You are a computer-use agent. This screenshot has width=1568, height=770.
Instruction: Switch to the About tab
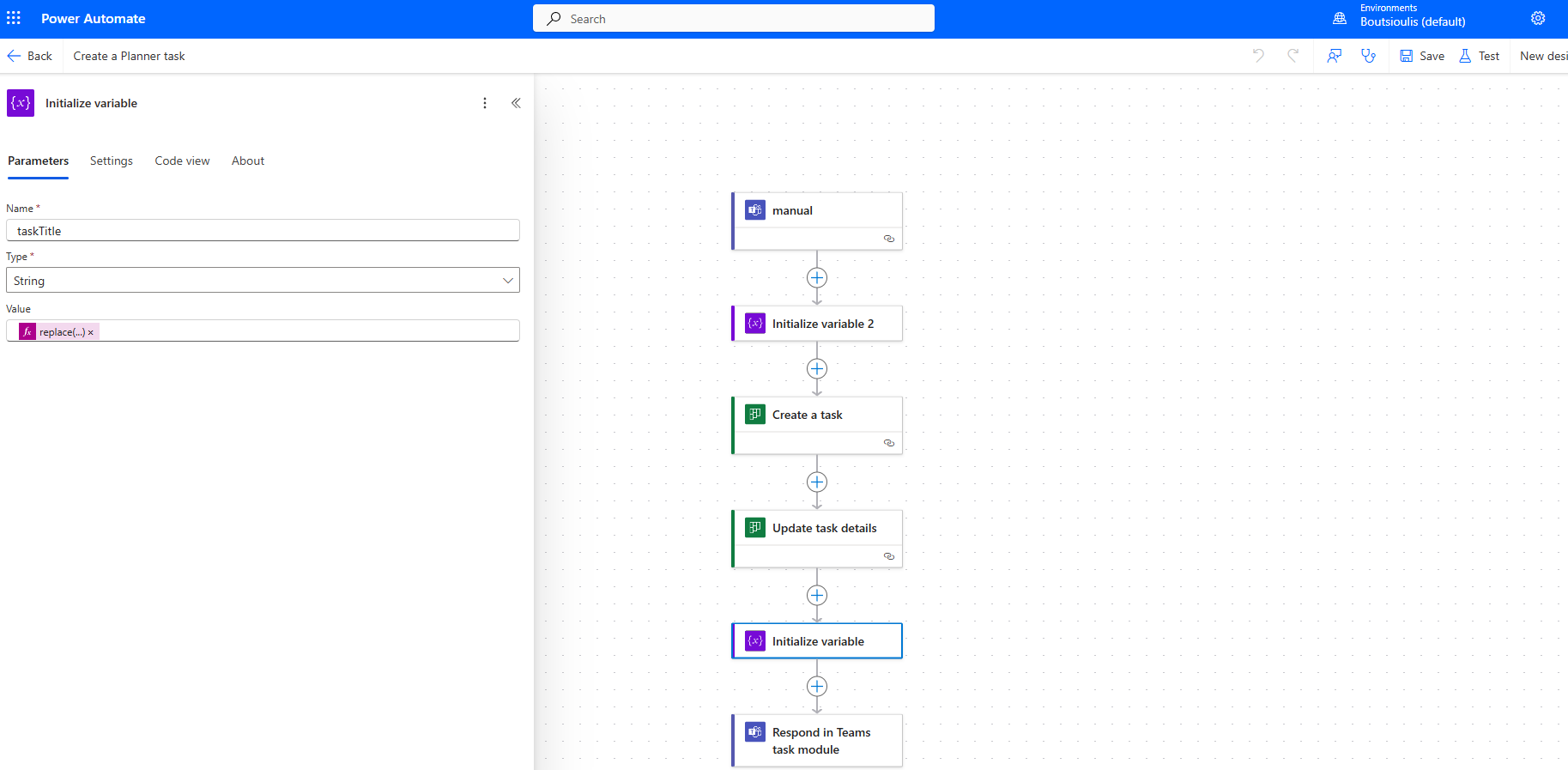coord(248,161)
